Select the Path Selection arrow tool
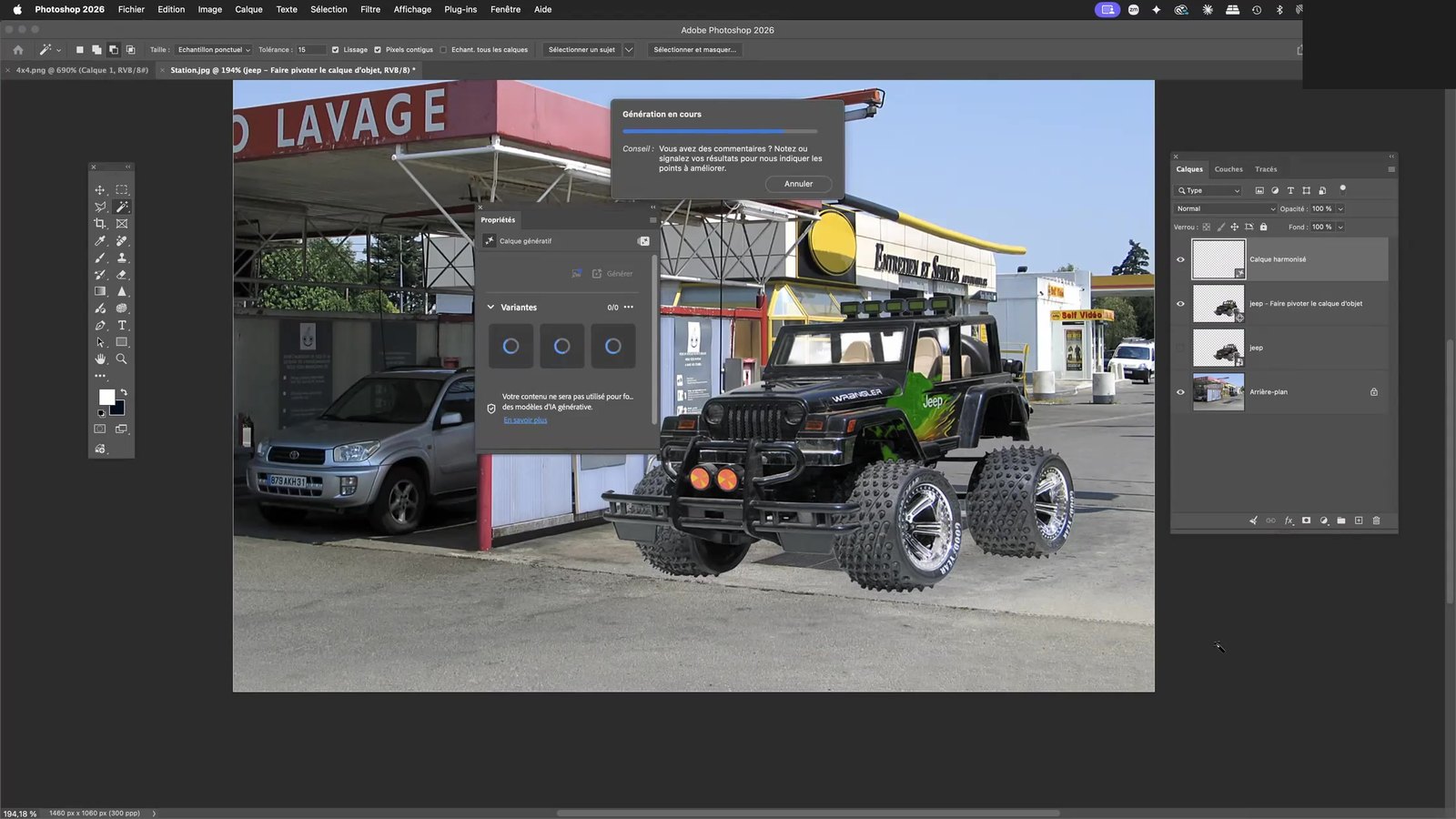The height and width of the screenshot is (819, 1456). [100, 342]
